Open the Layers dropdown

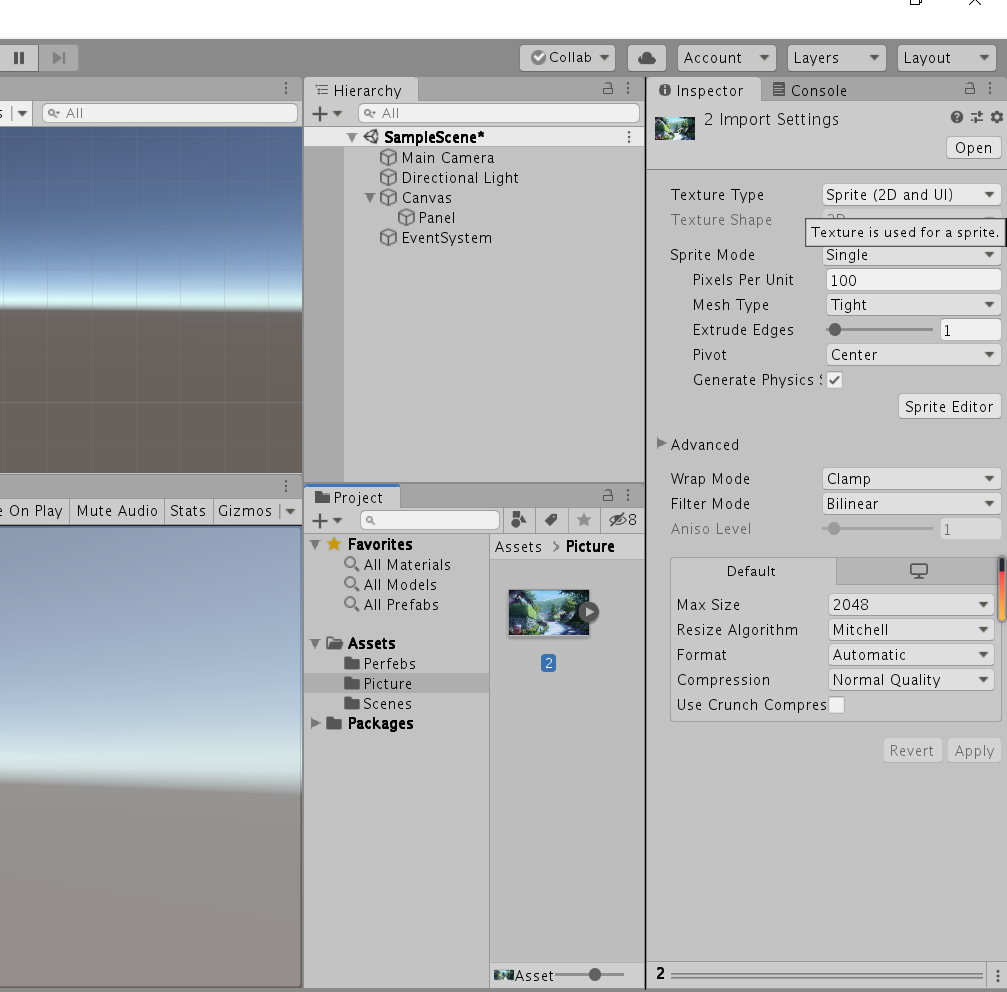pos(836,58)
